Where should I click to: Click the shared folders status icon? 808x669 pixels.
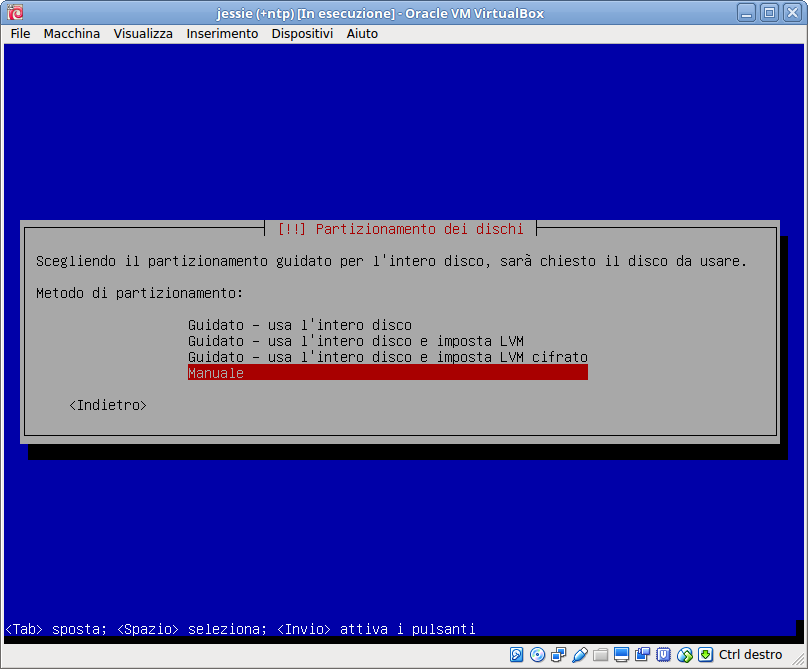(x=600, y=655)
